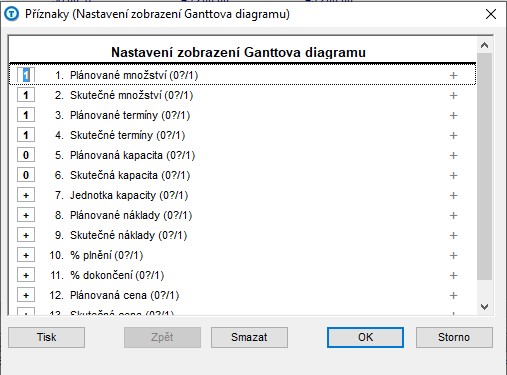The height and width of the screenshot is (375, 507).
Task: Toggle the value box for Plánovaná kapacita
Action: click(x=26, y=155)
